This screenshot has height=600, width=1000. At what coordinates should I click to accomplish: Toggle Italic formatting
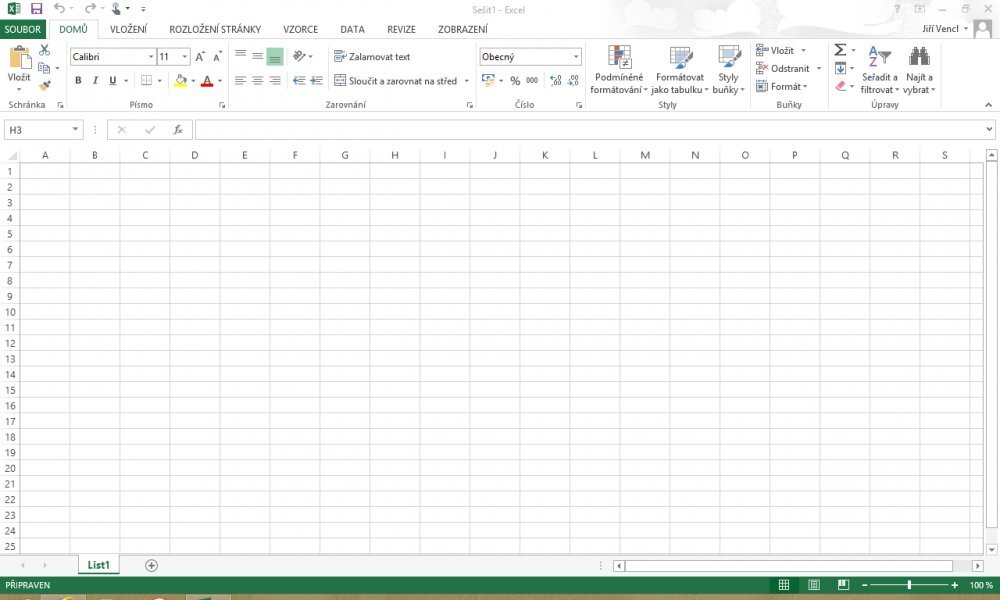point(95,81)
